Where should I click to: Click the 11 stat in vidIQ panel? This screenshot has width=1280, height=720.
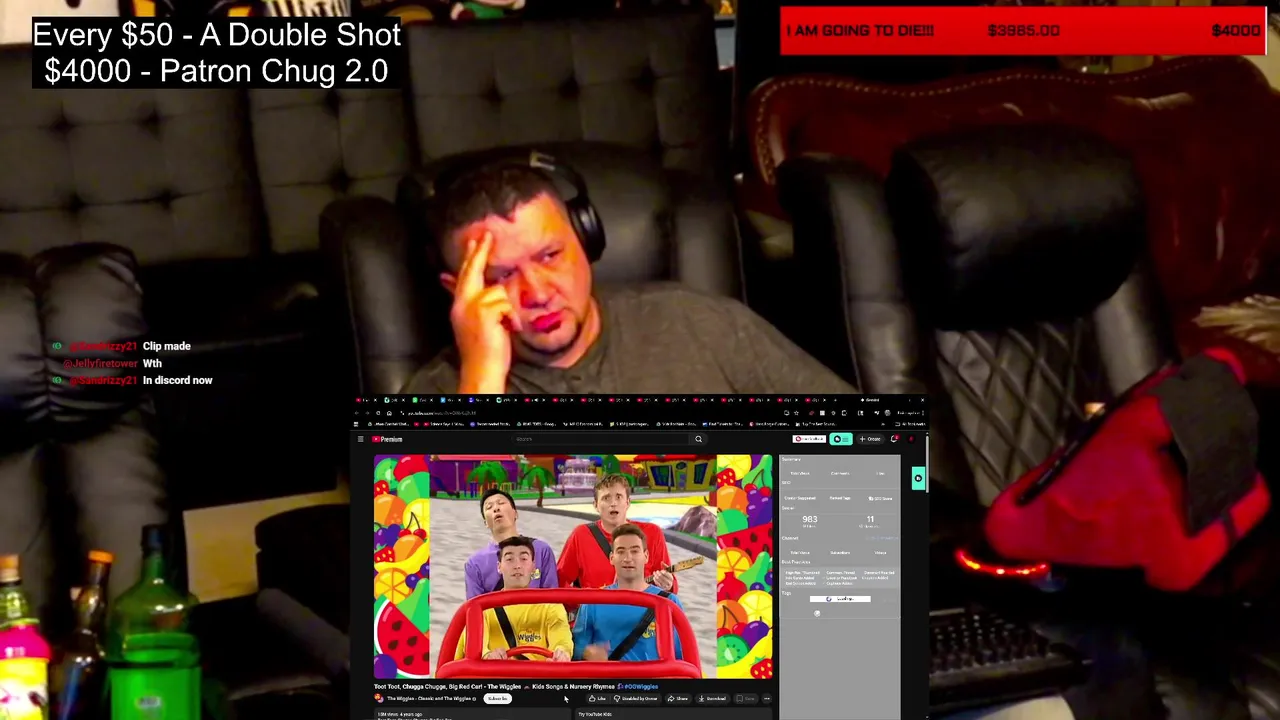(870, 520)
